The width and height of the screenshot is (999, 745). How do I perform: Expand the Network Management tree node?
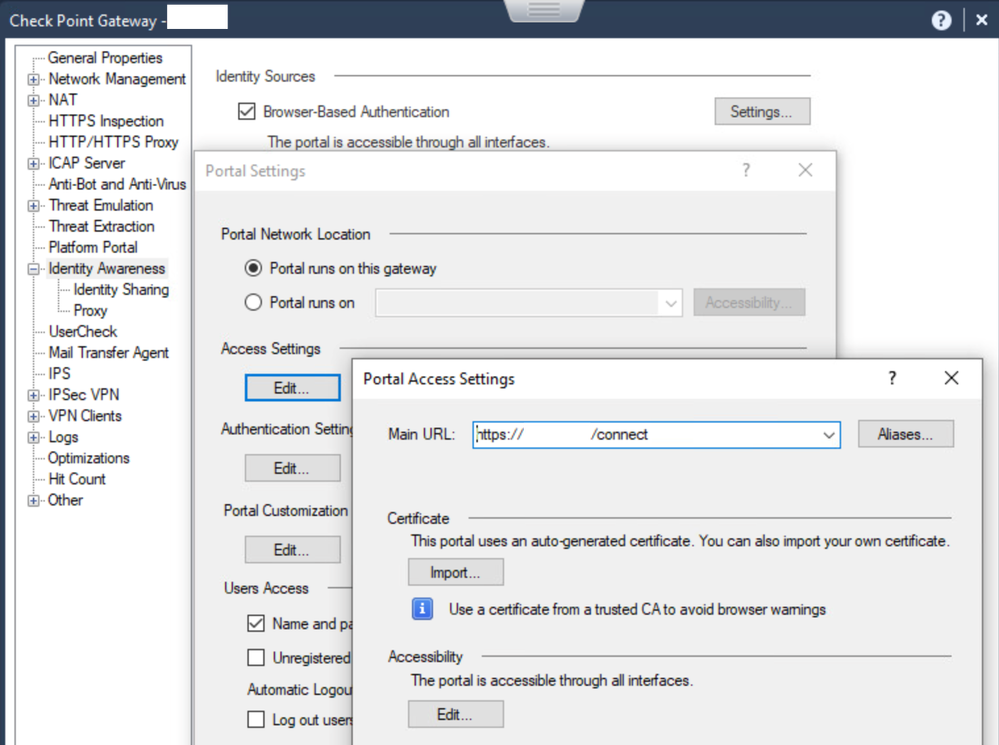[33, 80]
